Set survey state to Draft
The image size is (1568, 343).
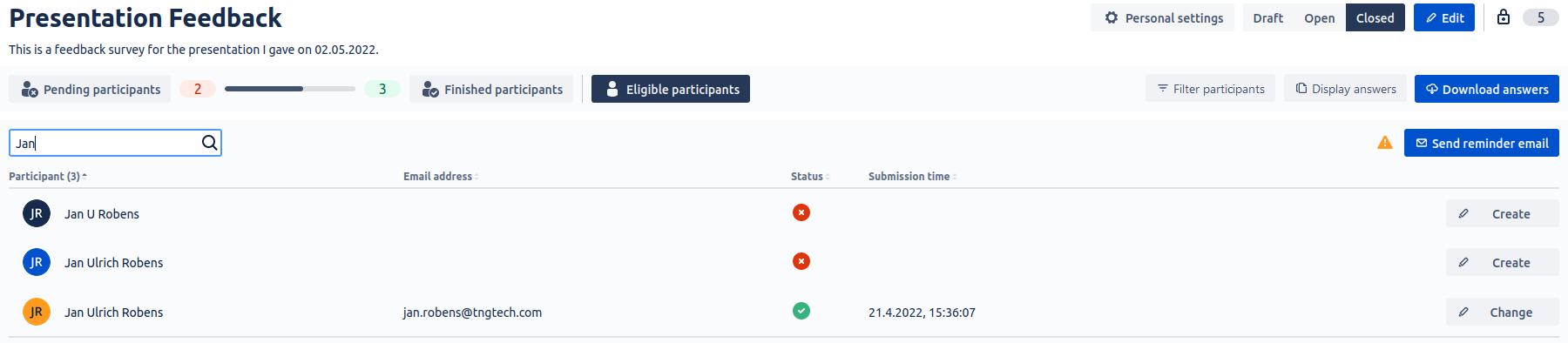point(1267,17)
